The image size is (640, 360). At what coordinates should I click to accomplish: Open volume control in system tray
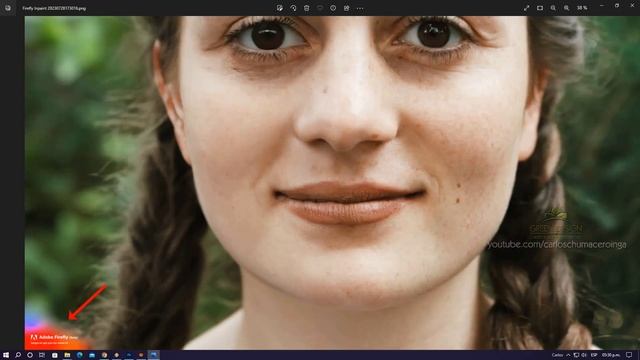584,355
